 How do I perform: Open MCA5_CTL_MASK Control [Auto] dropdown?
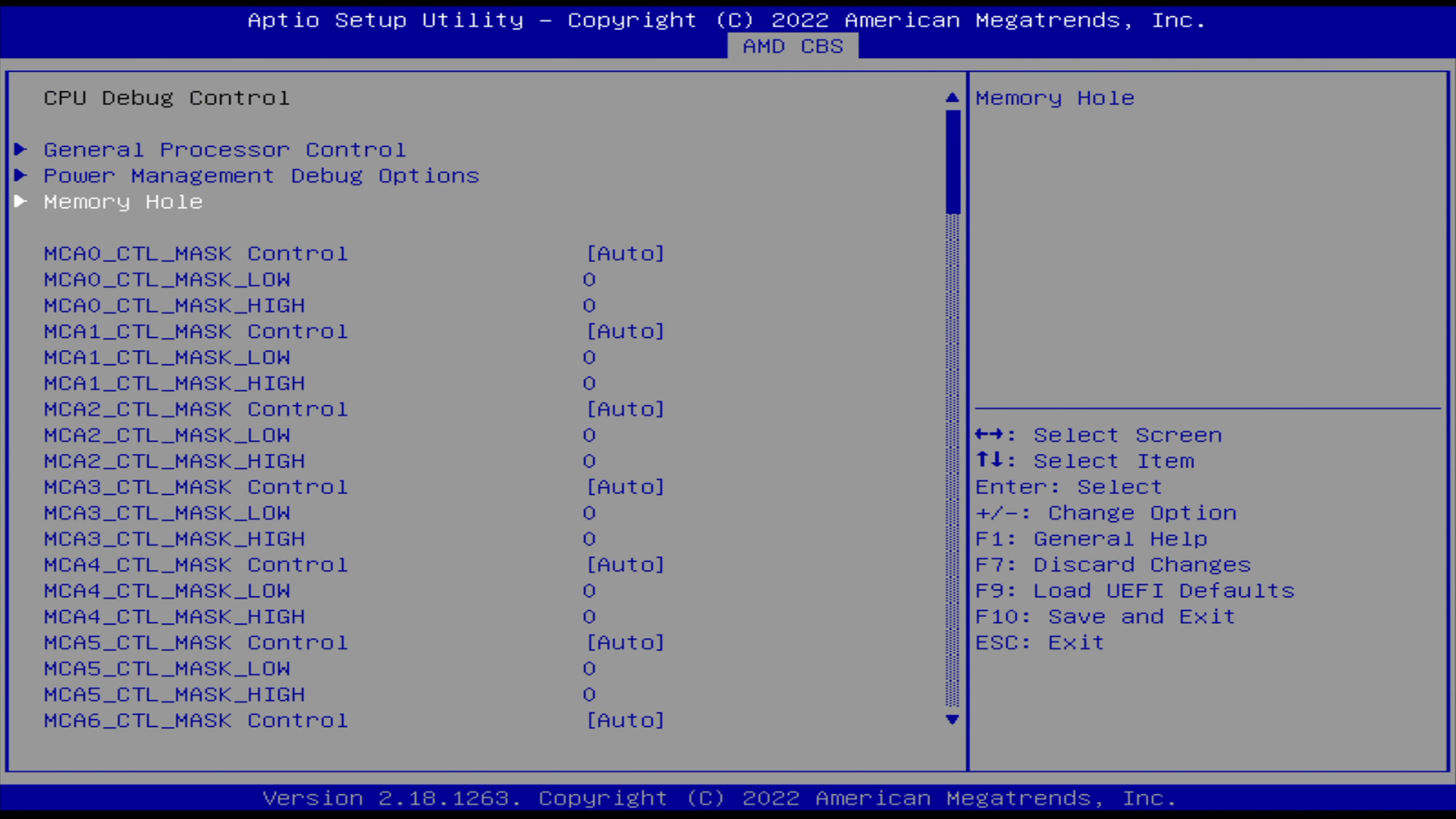click(x=625, y=643)
